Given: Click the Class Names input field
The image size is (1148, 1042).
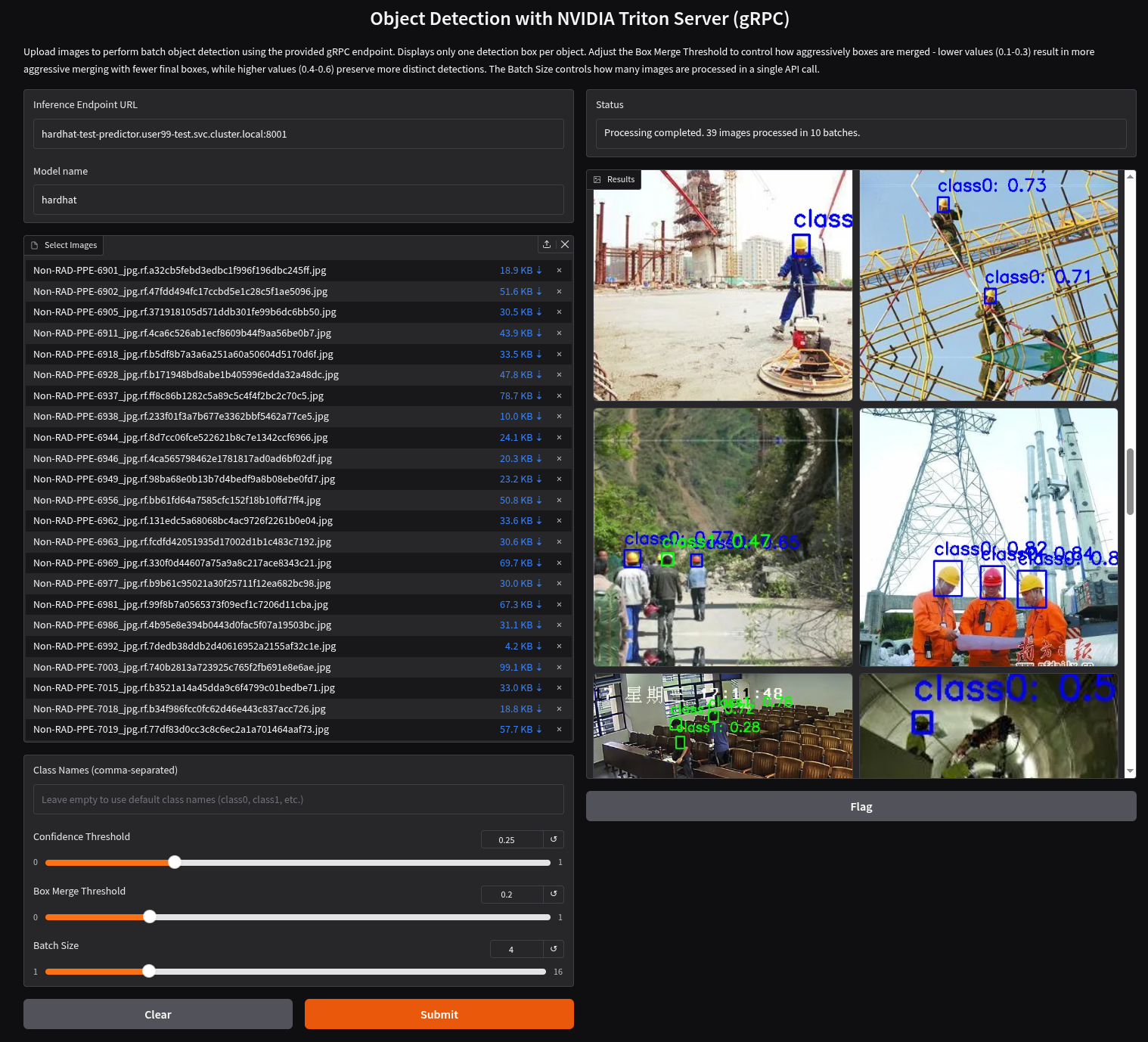Looking at the screenshot, I should [299, 799].
